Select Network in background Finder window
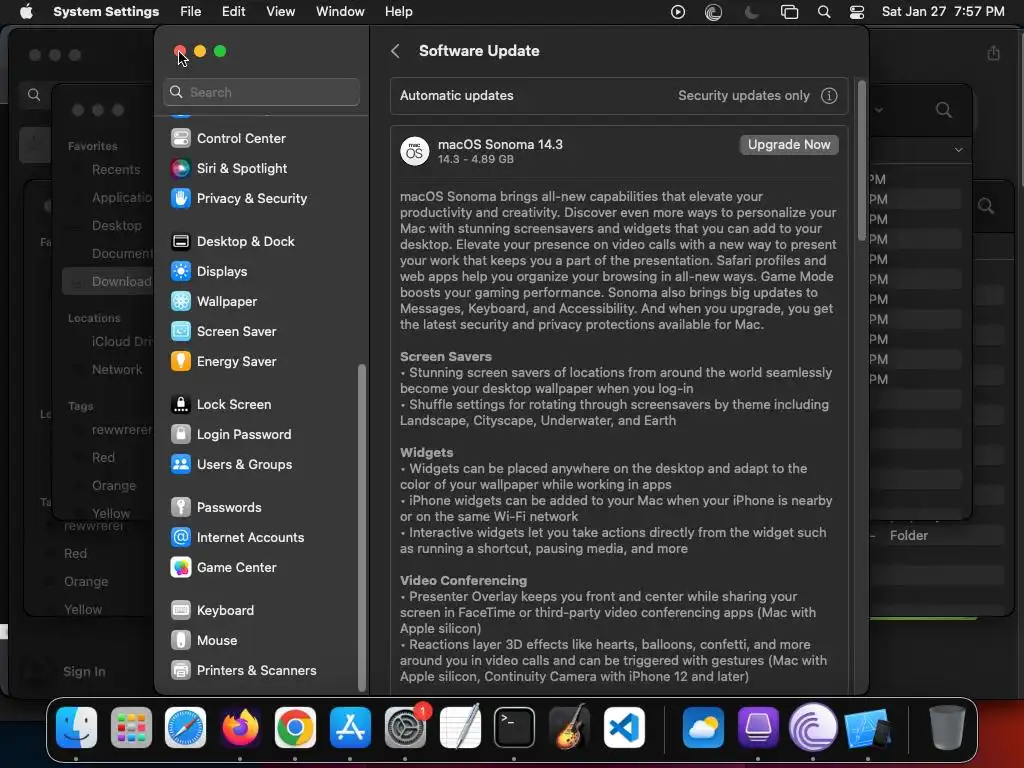This screenshot has width=1024, height=768. 117,370
